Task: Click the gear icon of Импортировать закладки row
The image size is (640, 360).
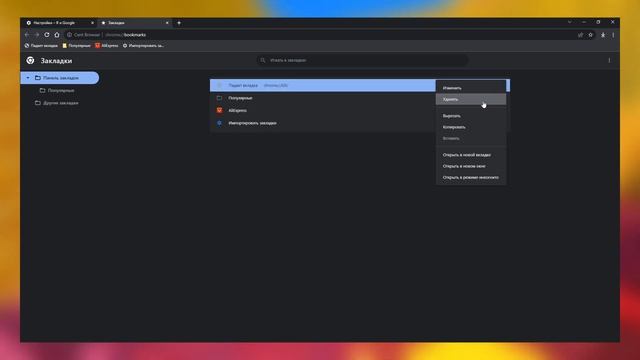Action: pyautogui.click(x=220, y=123)
